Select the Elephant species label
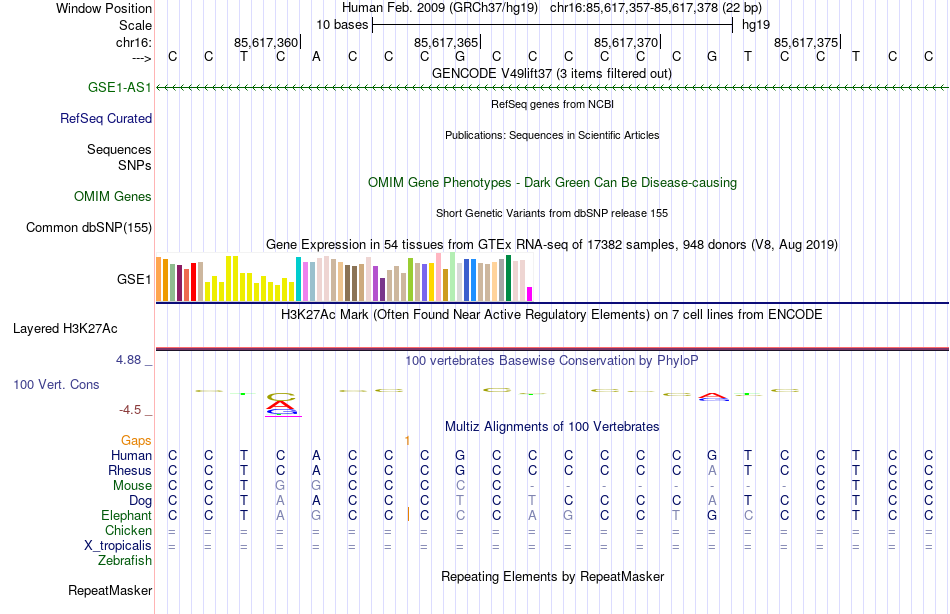The image size is (950, 614). click(x=126, y=515)
